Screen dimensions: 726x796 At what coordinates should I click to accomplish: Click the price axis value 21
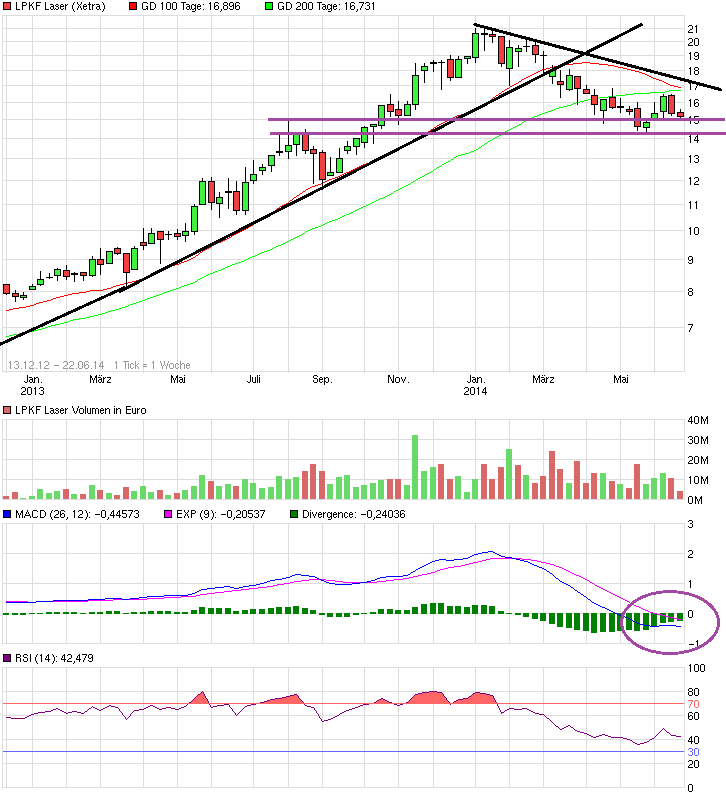[x=693, y=29]
